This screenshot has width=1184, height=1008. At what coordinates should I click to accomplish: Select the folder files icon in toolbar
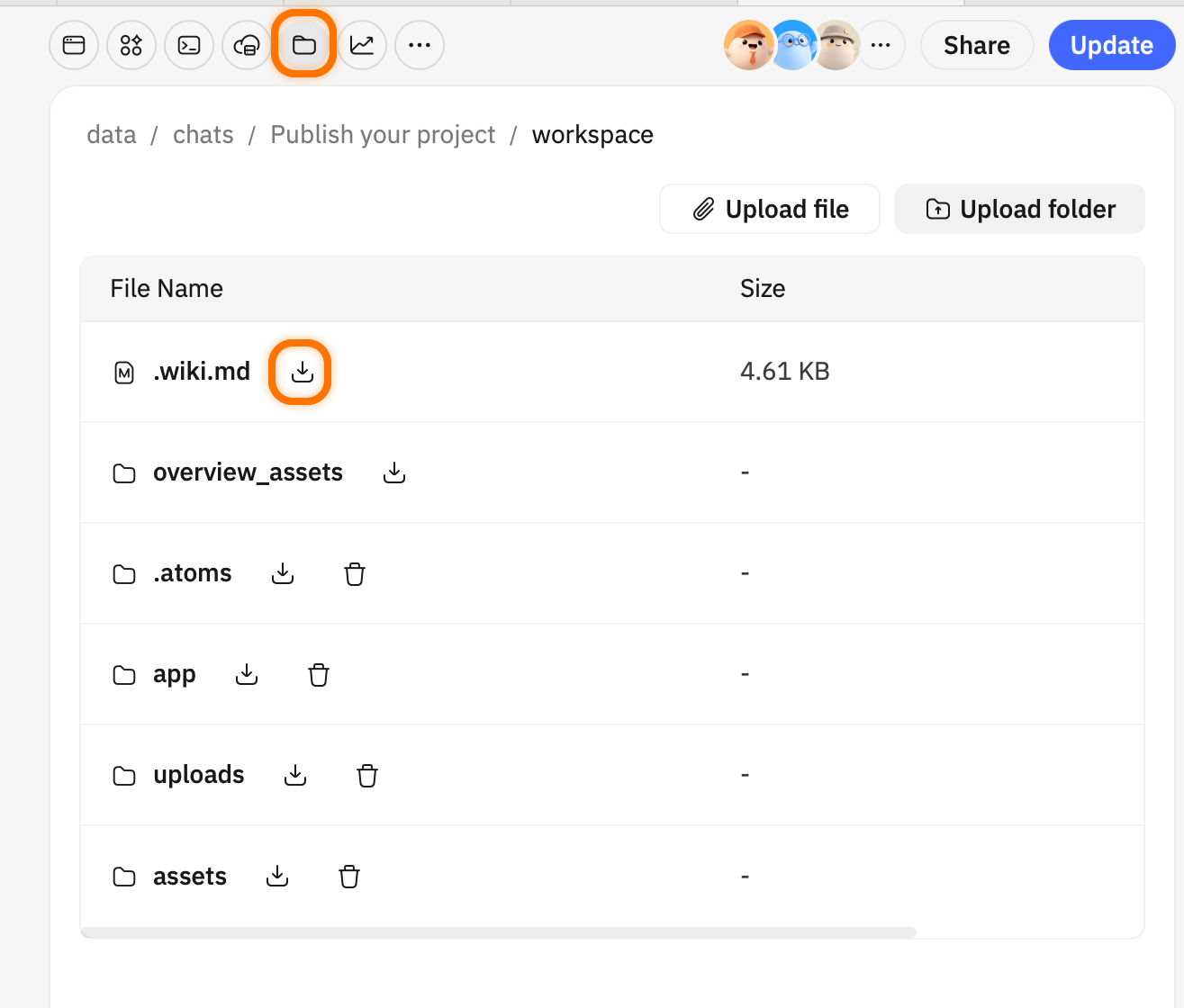(x=304, y=45)
